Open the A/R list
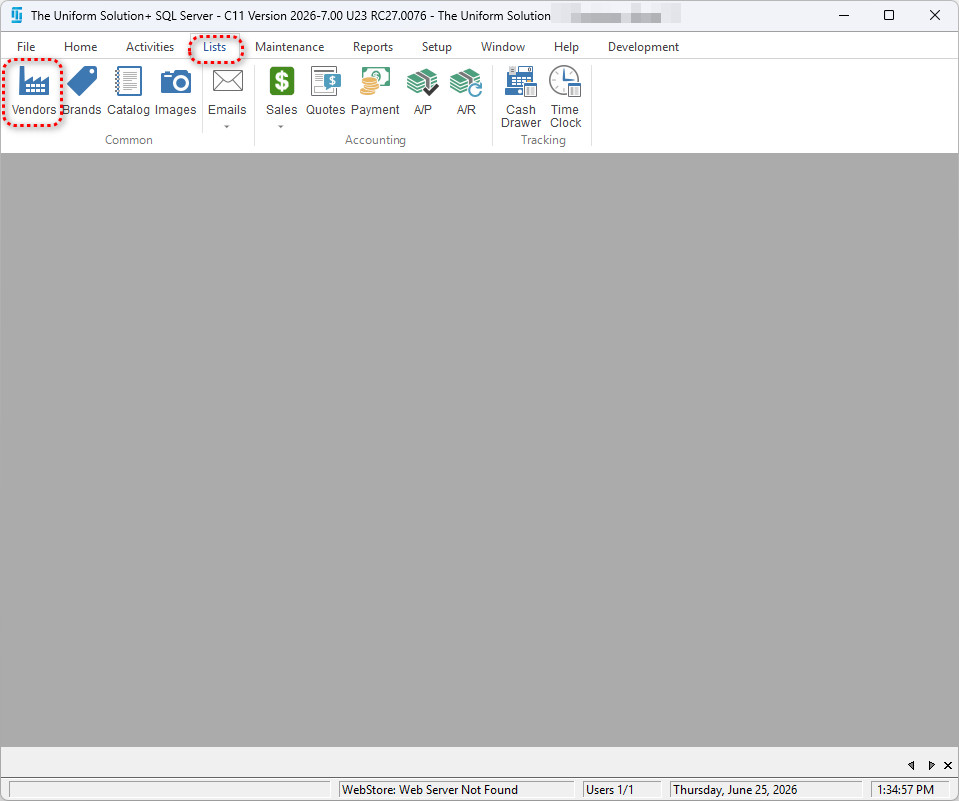 click(466, 92)
